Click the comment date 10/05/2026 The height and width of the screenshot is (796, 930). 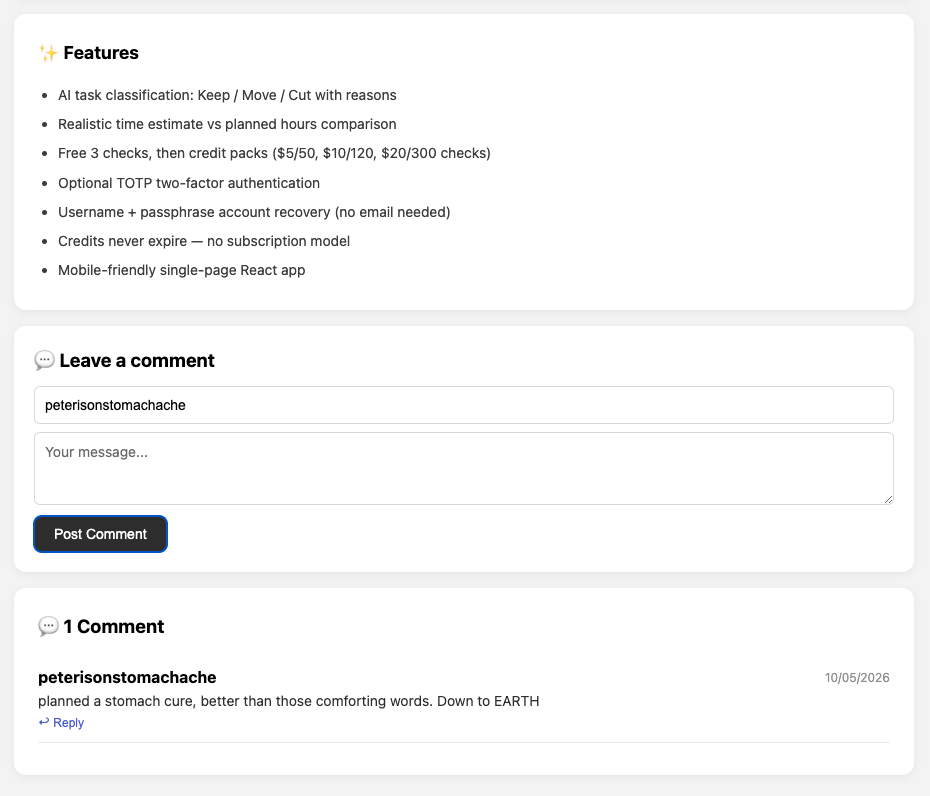[857, 677]
